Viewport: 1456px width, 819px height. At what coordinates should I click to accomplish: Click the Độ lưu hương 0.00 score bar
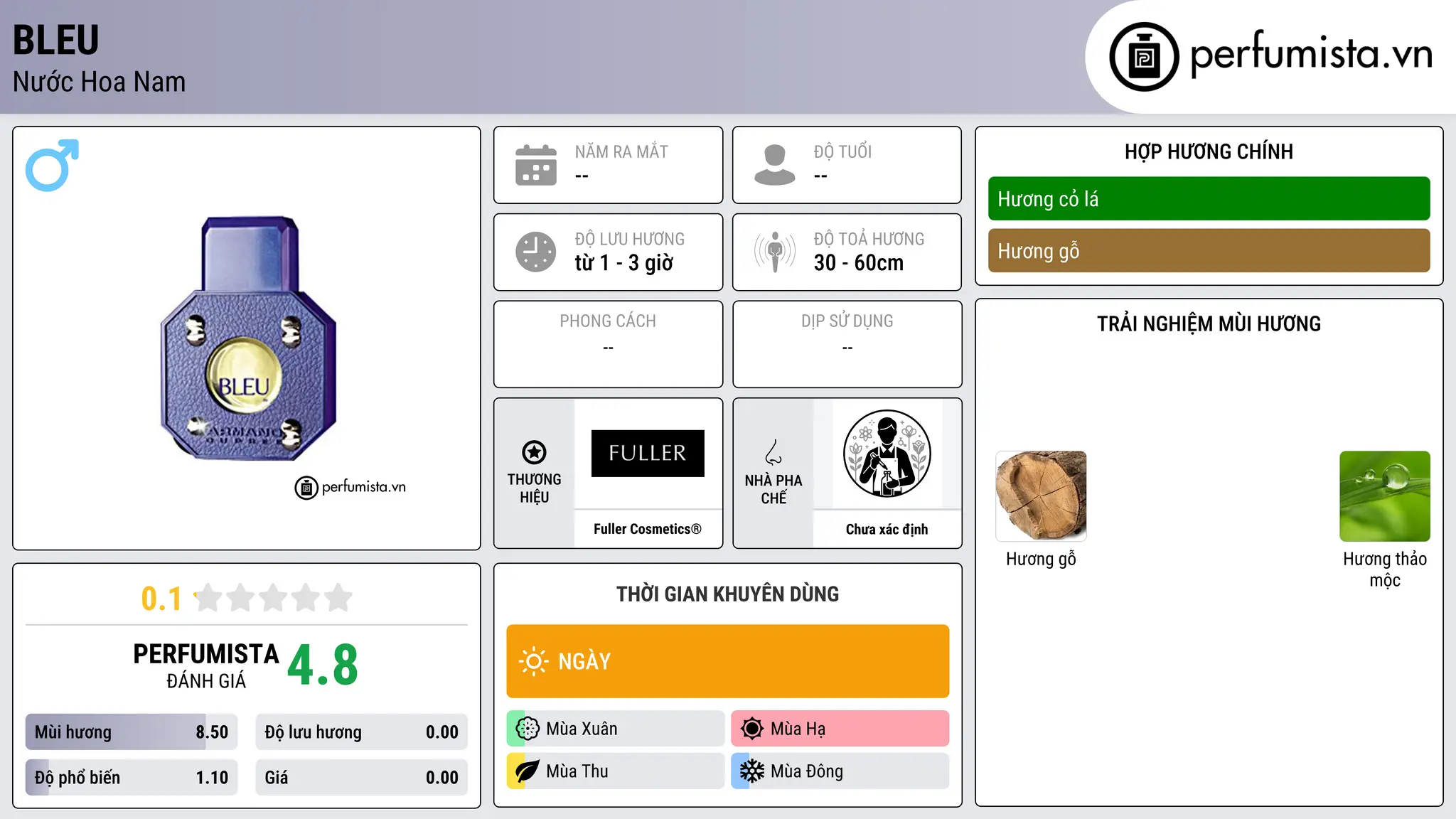tap(361, 732)
